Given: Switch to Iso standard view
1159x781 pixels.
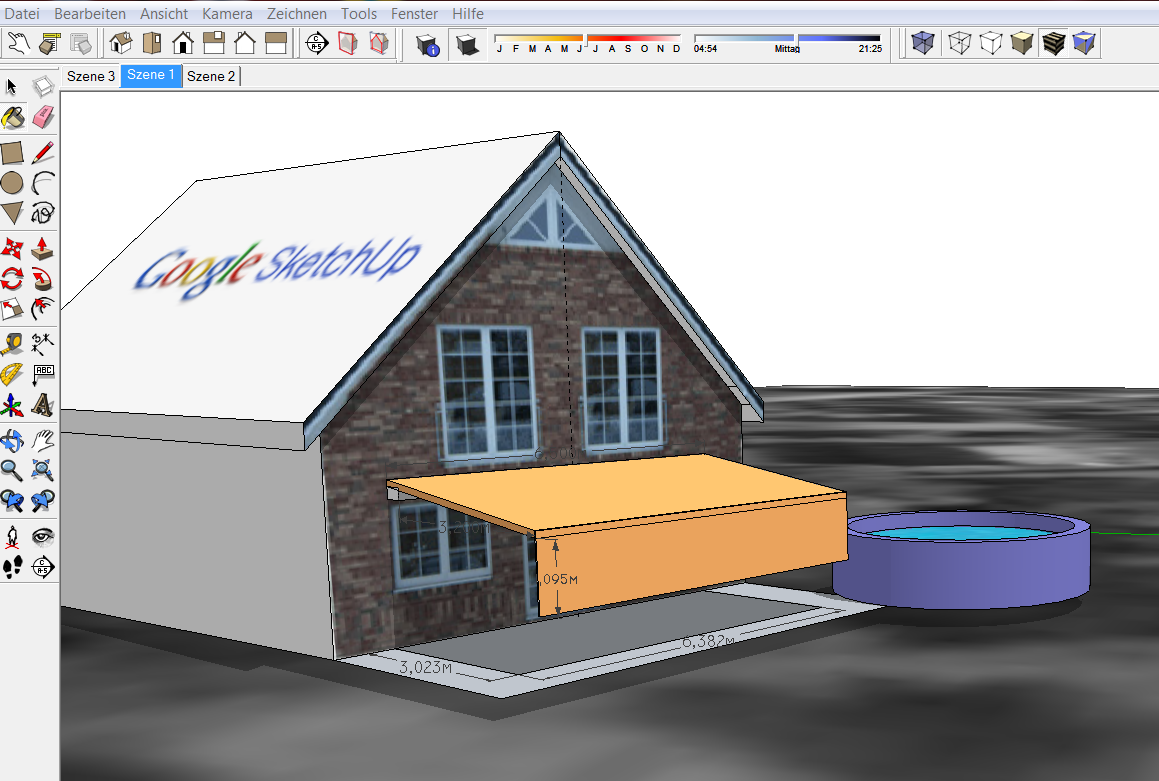Looking at the screenshot, I should (x=121, y=43).
